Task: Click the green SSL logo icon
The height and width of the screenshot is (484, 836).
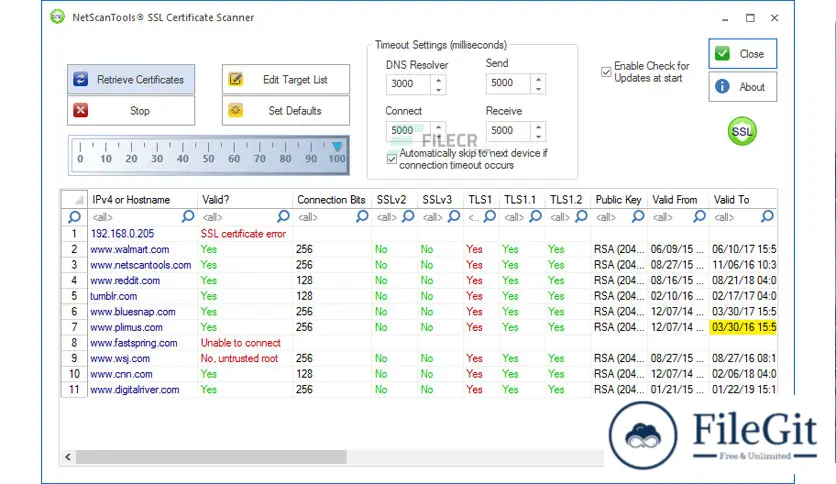Action: coord(742,131)
